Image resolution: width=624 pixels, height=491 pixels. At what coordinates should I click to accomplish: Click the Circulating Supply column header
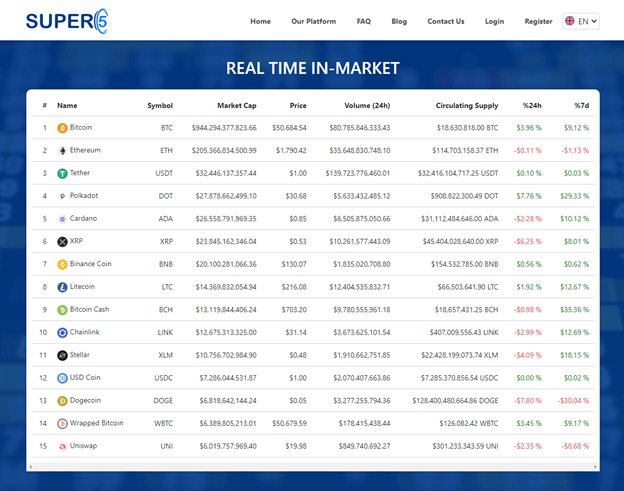467,105
